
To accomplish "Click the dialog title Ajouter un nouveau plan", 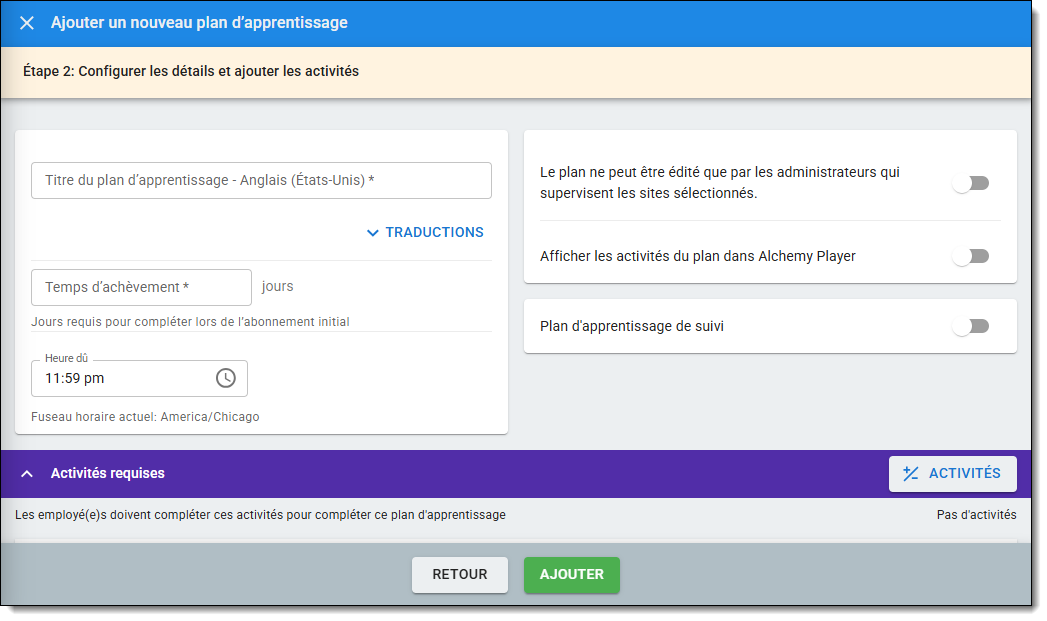I will coord(199,23).
